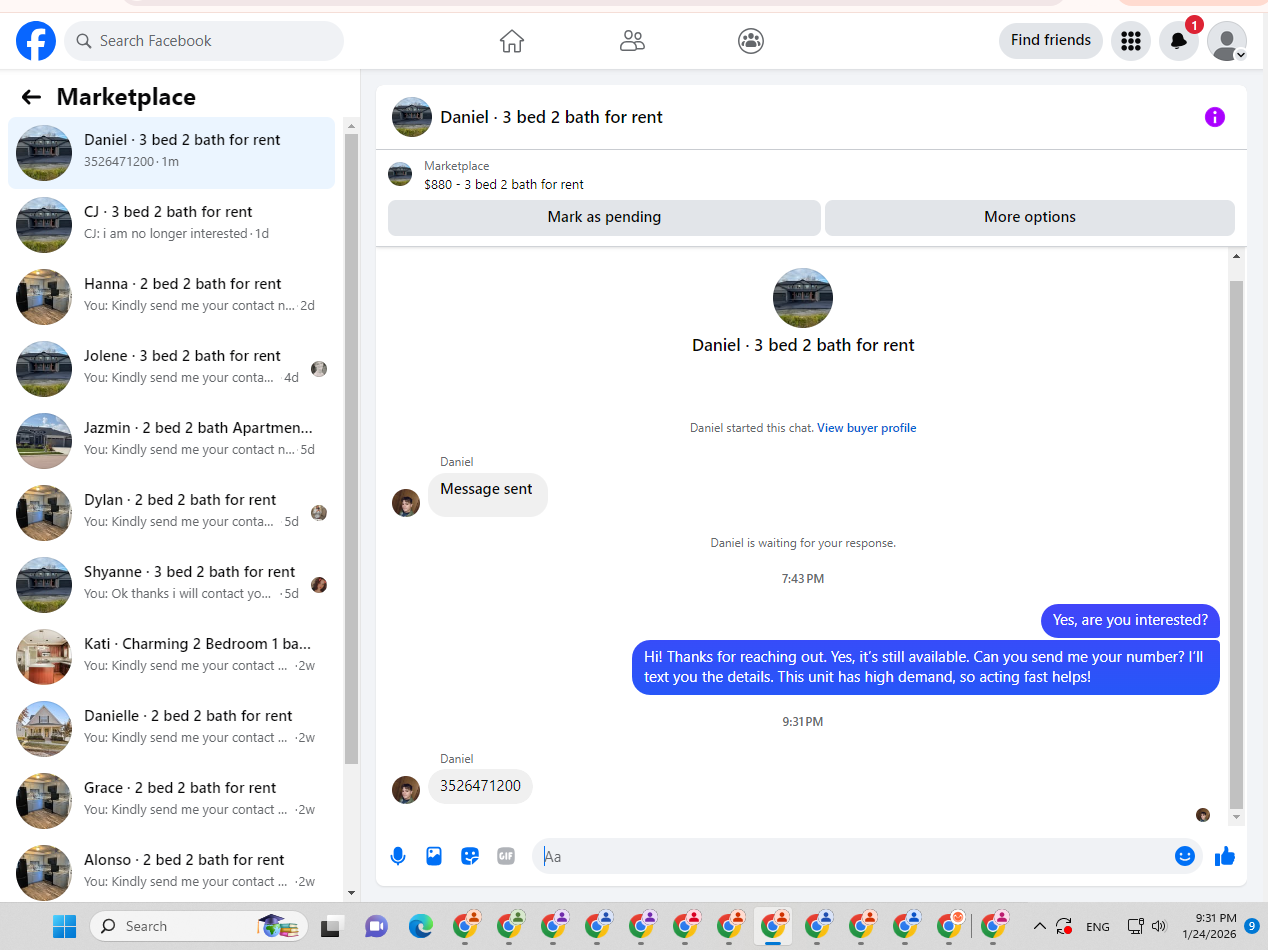Open Microsoft Edge from the taskbar
This screenshot has height=950, width=1268.
click(x=420, y=926)
